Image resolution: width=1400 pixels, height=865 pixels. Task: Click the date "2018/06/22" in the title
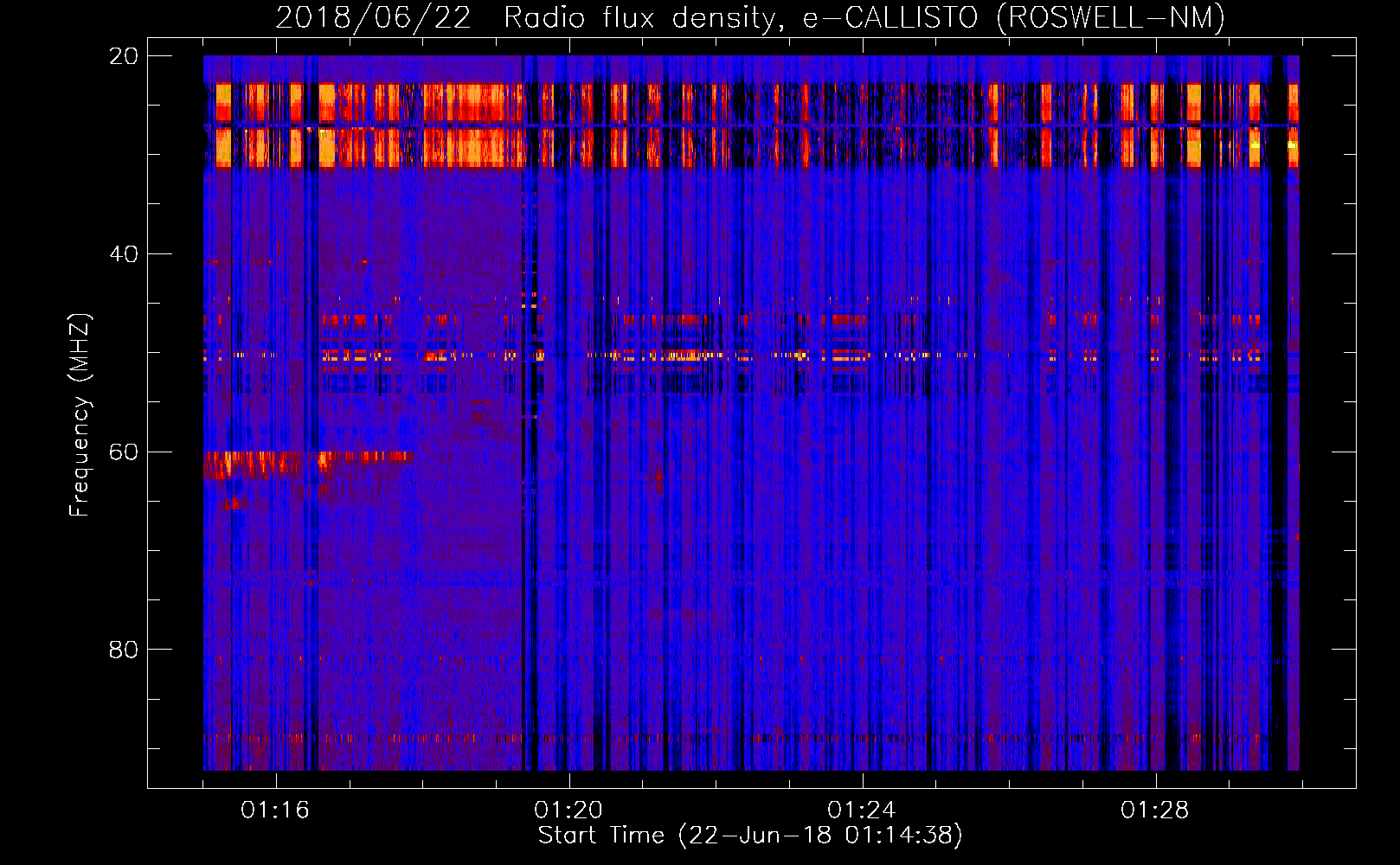click(373, 17)
